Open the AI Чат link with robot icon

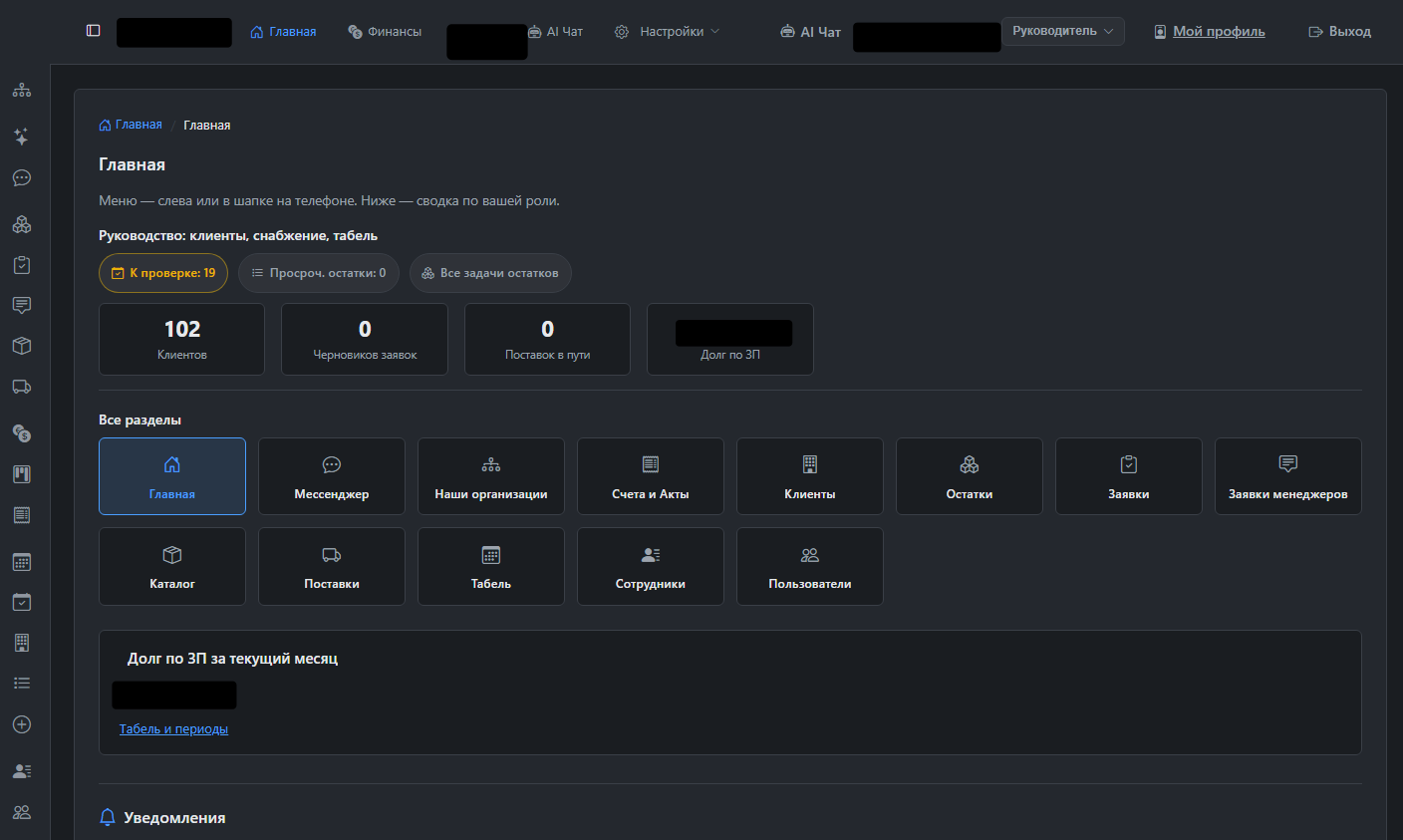tap(810, 32)
